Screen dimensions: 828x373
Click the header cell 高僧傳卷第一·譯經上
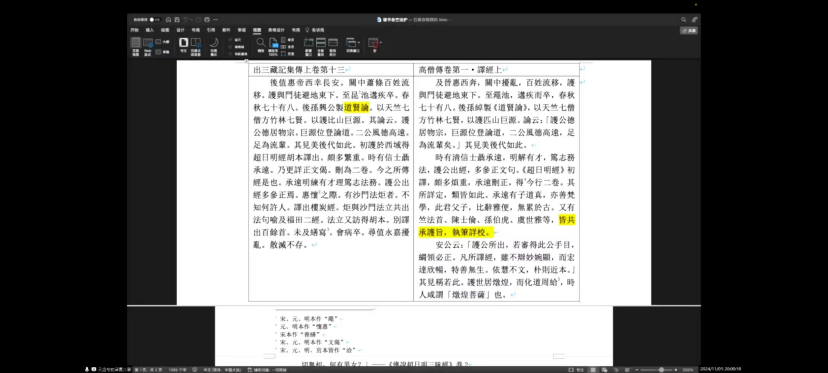tap(460, 70)
